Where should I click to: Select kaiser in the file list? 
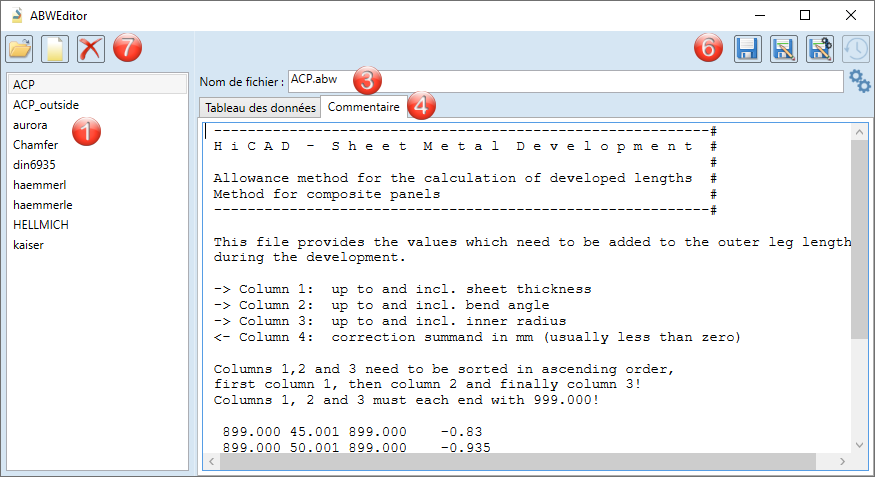(98, 245)
